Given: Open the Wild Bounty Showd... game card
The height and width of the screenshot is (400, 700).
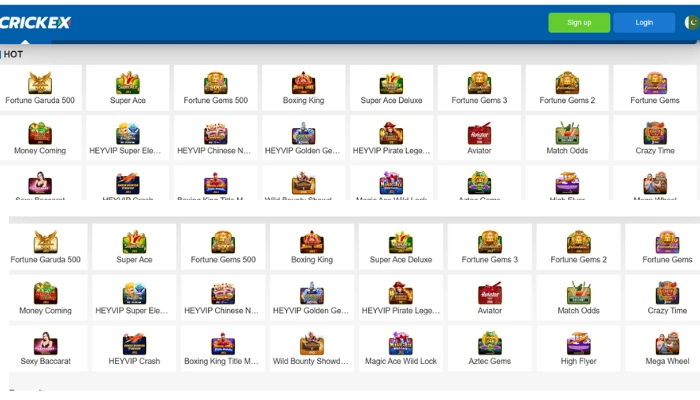Looking at the screenshot, I should click(x=312, y=349).
